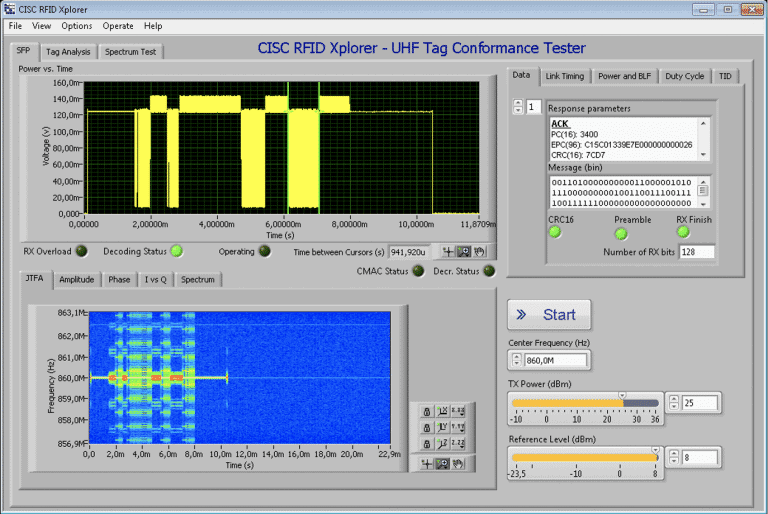Select the JTFA graph tab

point(35,278)
